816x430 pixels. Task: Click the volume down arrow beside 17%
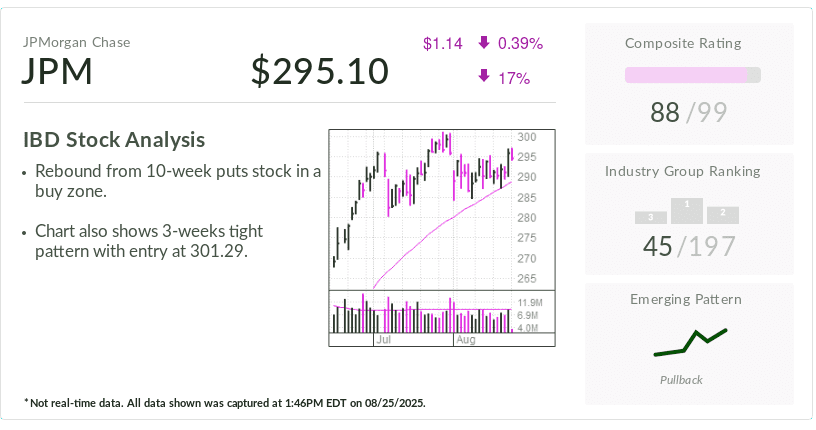pyautogui.click(x=484, y=77)
